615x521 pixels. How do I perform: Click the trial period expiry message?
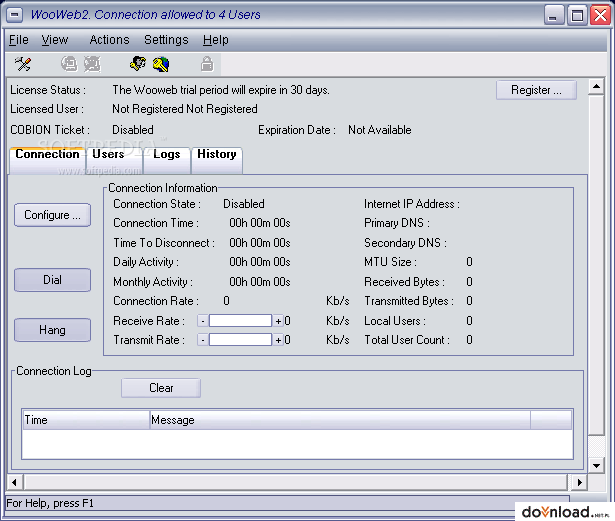(x=221, y=90)
